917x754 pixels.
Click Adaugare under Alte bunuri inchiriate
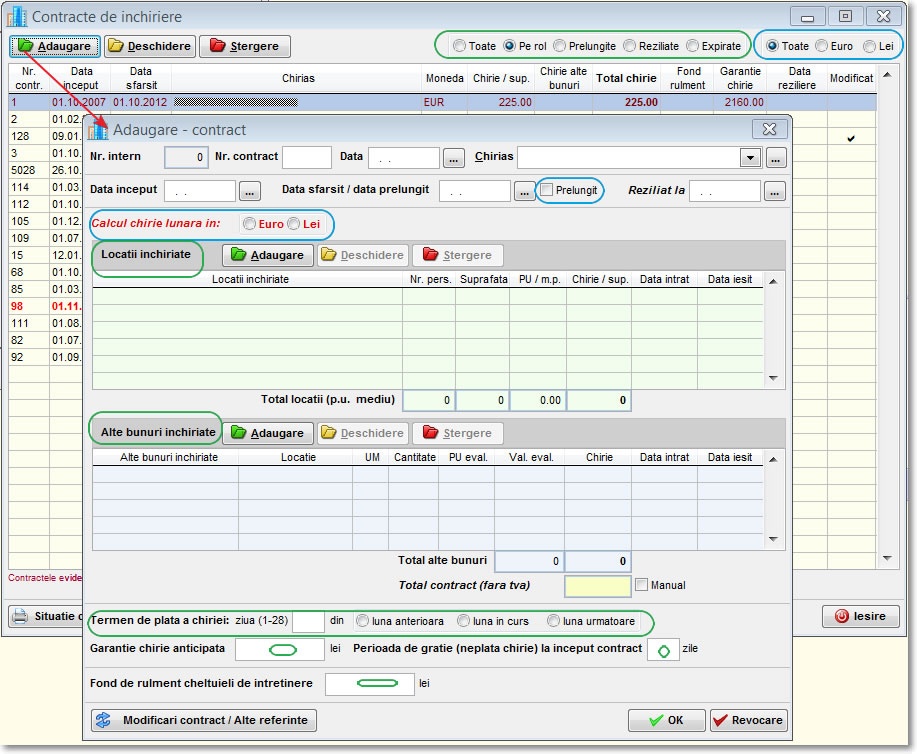pyautogui.click(x=268, y=433)
